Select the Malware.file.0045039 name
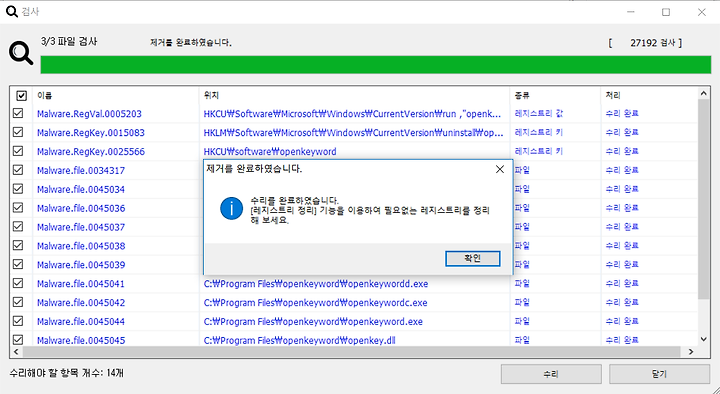 pos(81,265)
